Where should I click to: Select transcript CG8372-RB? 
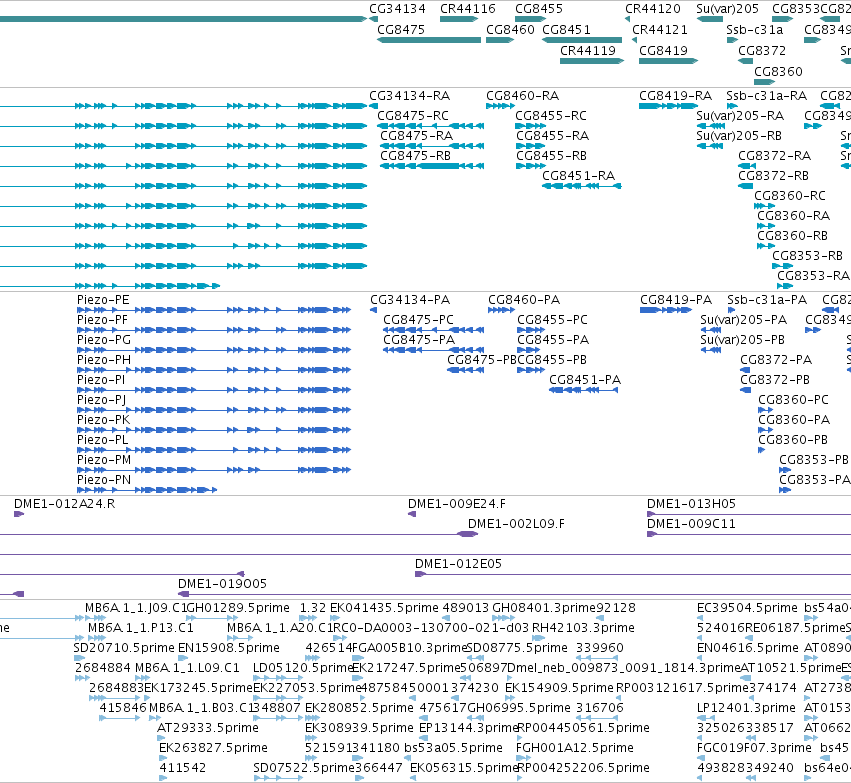pos(773,176)
